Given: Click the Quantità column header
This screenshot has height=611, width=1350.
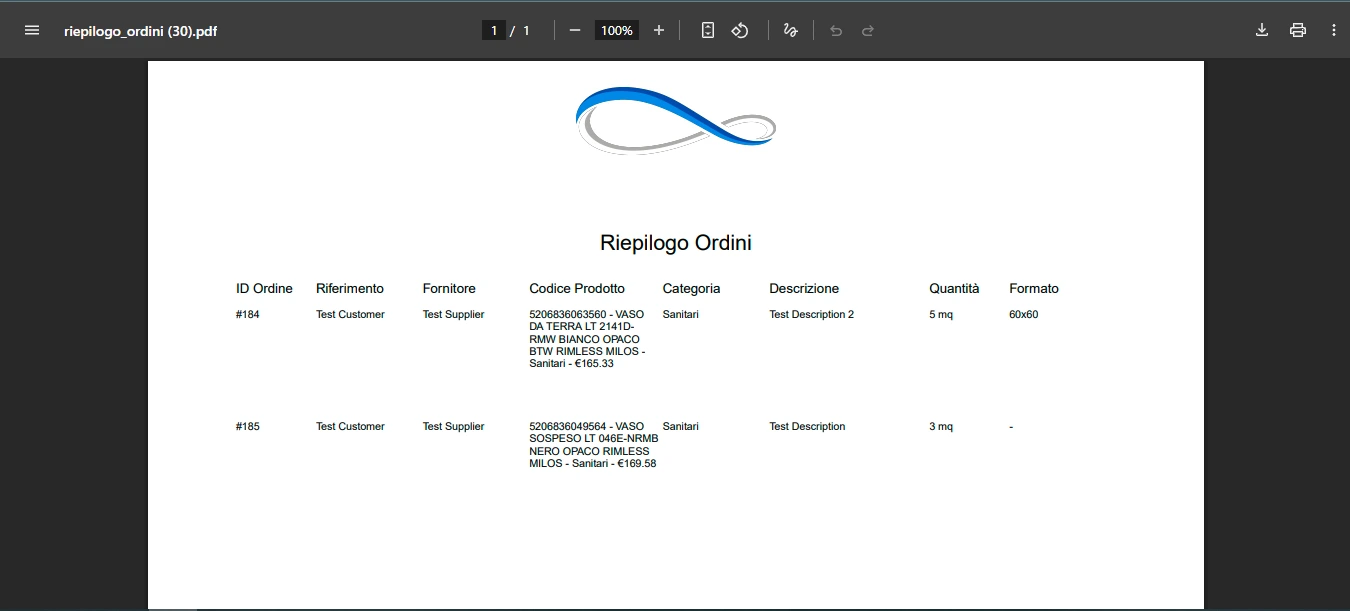Looking at the screenshot, I should click(x=954, y=288).
